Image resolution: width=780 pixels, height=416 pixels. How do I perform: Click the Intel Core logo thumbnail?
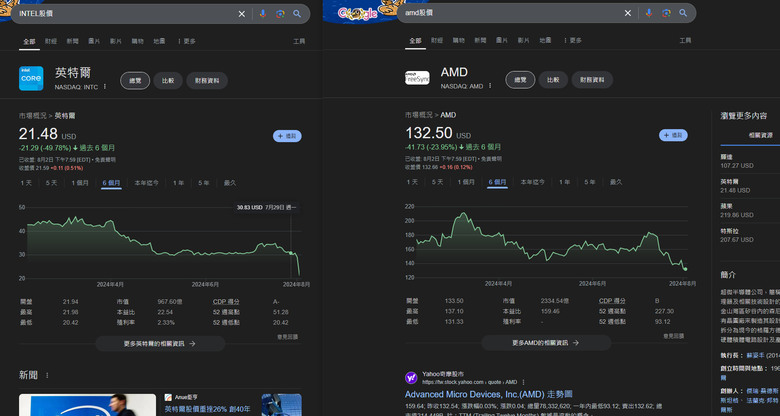coord(31,79)
